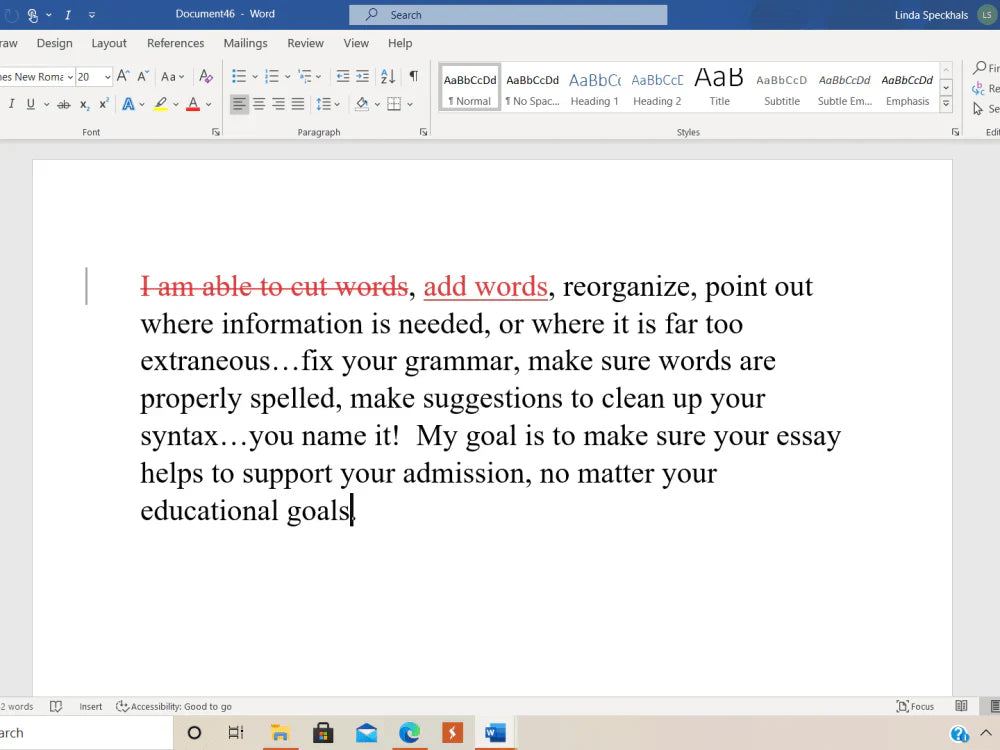Apply a multilevel list
This screenshot has height=750, width=1000.
(x=305, y=77)
